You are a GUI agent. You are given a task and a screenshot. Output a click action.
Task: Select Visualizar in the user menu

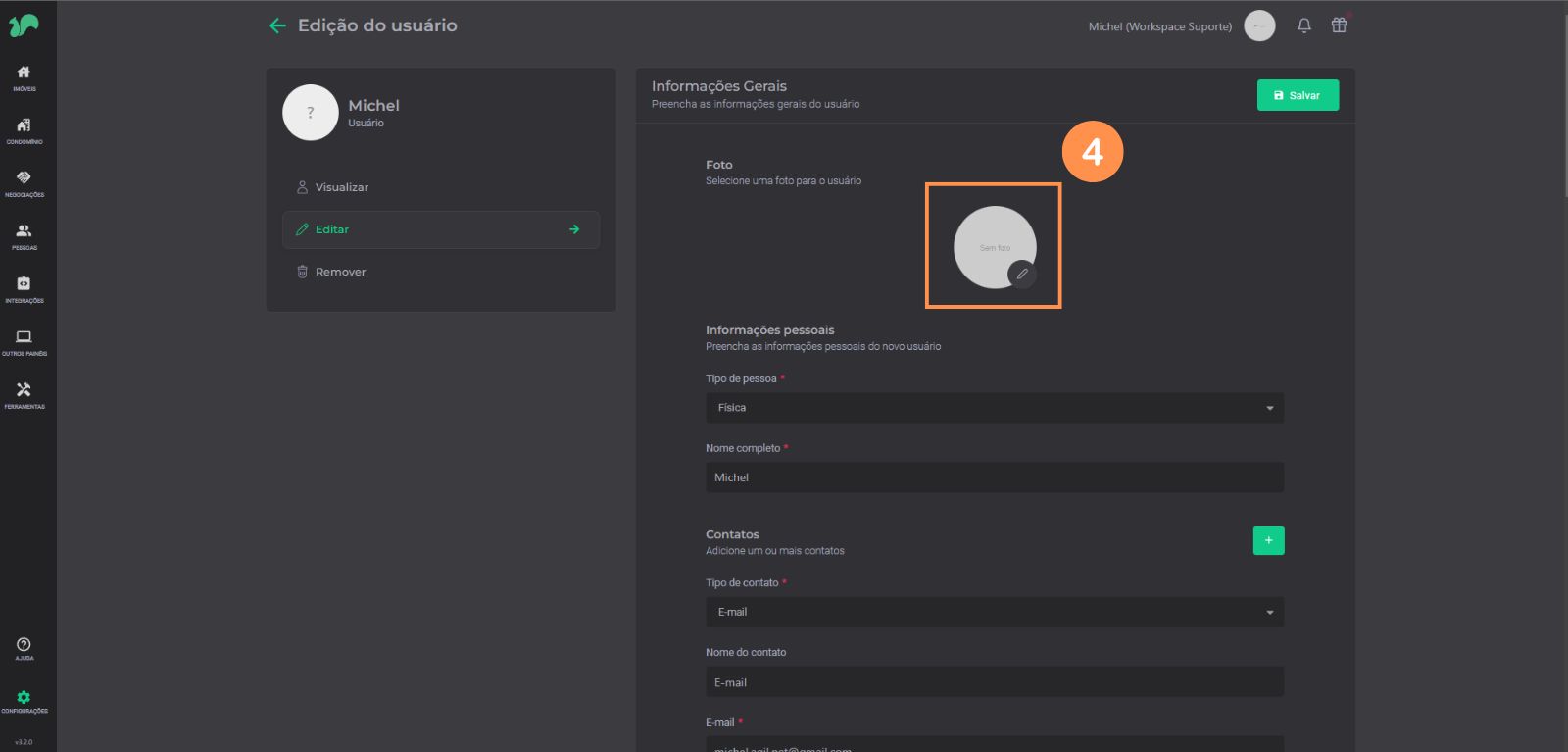coord(341,187)
